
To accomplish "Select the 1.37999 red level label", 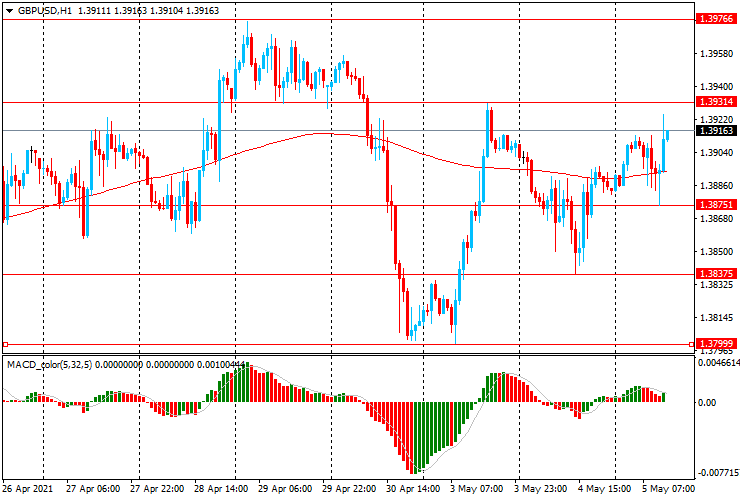I will [716, 344].
